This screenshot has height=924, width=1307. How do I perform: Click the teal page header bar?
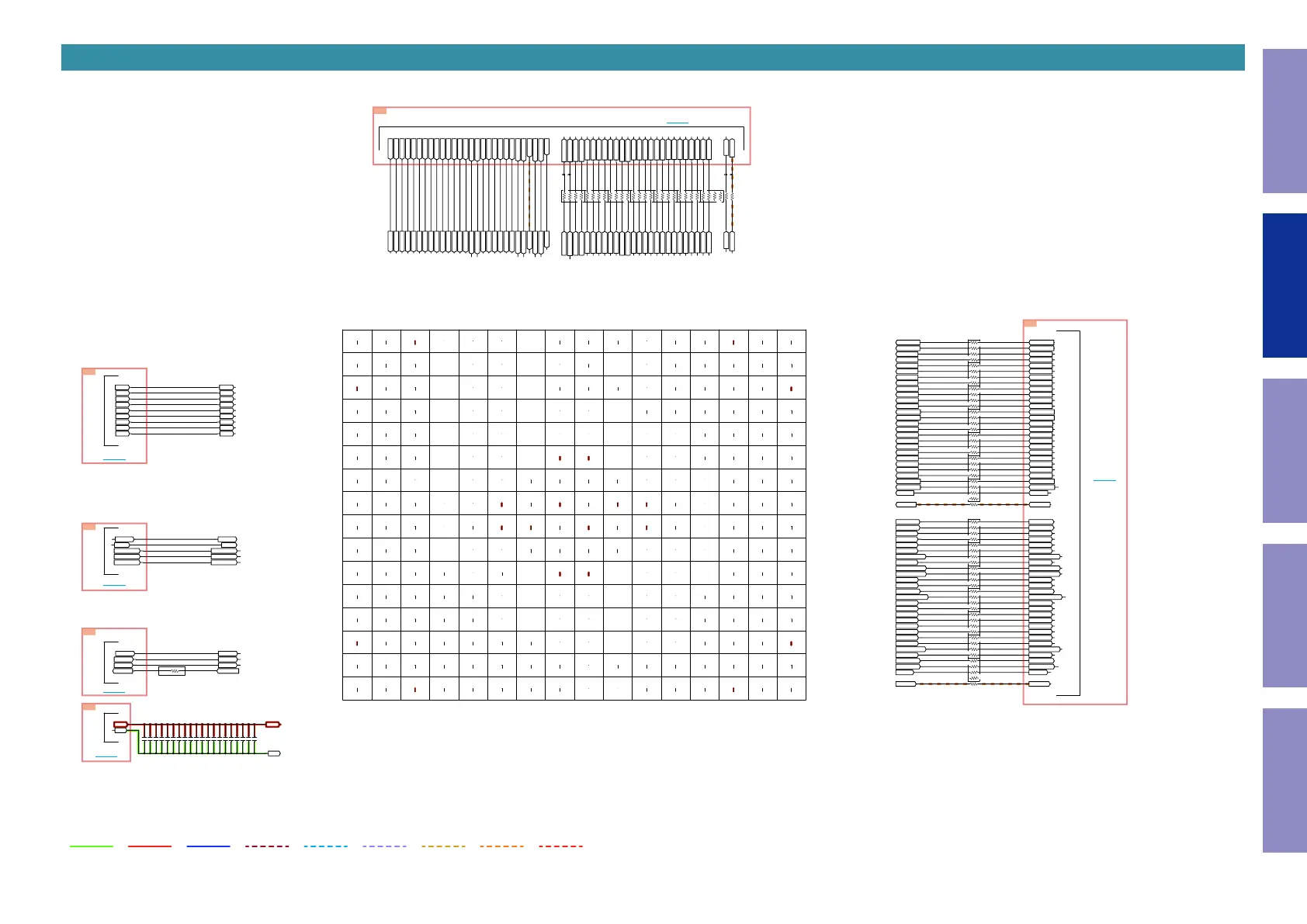(x=653, y=57)
